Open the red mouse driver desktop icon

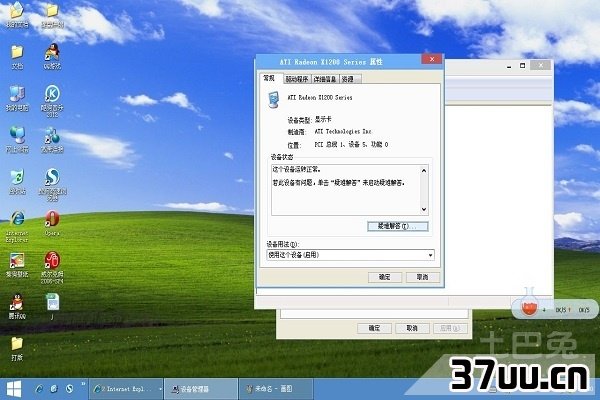click(52, 260)
